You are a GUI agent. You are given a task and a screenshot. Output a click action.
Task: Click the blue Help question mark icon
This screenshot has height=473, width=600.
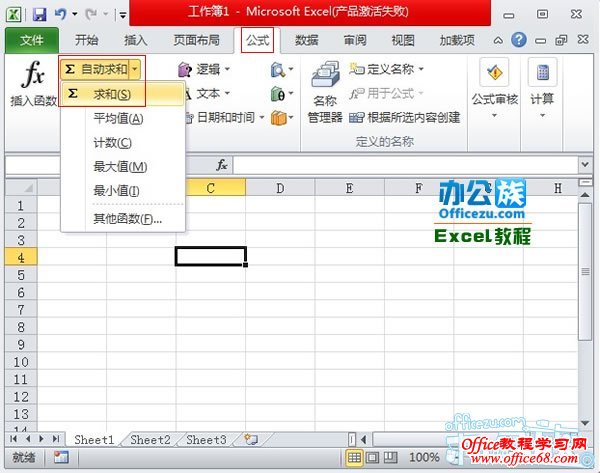(519, 40)
